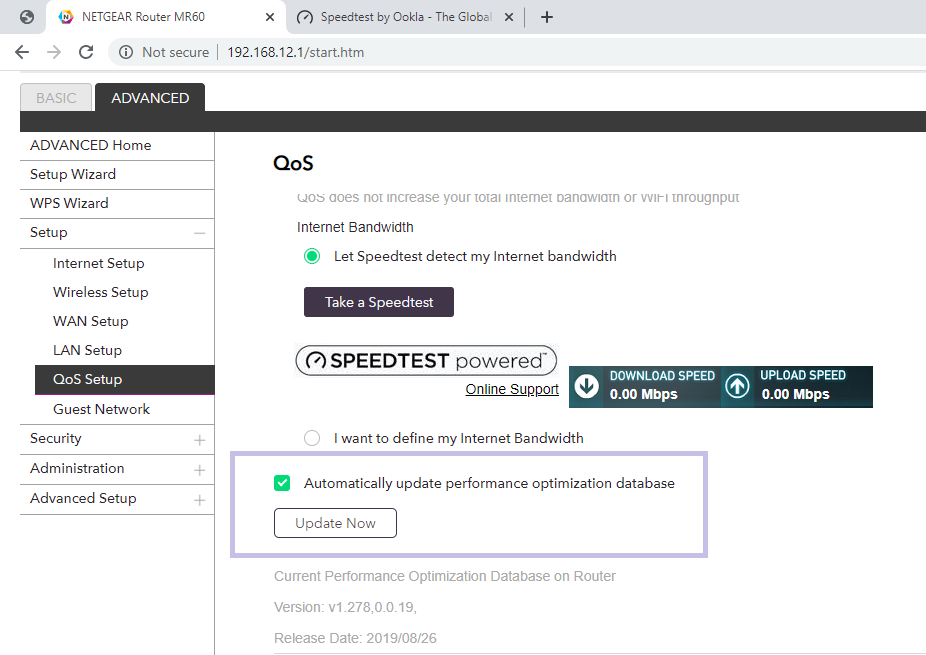Click the globe icon left of the tabs
Viewport: 926px width, 655px height.
(27, 17)
